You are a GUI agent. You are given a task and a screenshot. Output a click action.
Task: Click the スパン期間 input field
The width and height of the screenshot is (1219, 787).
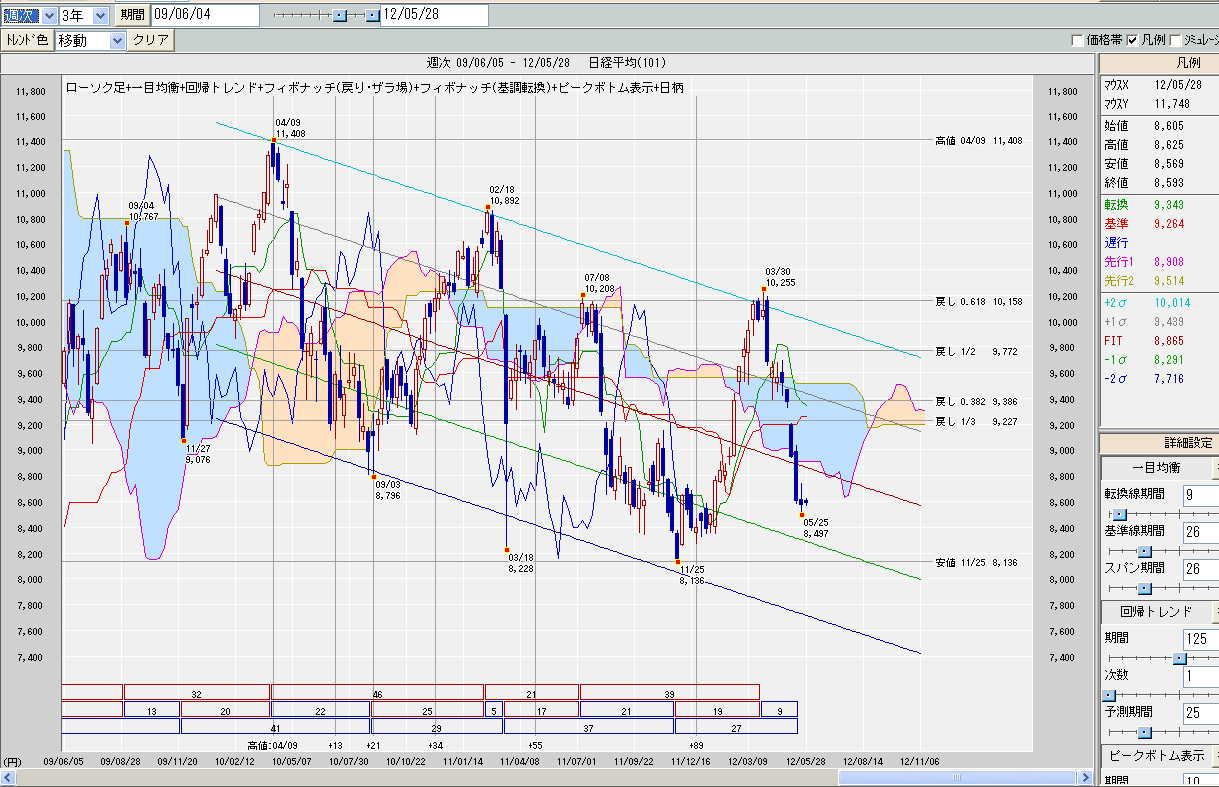click(1201, 569)
